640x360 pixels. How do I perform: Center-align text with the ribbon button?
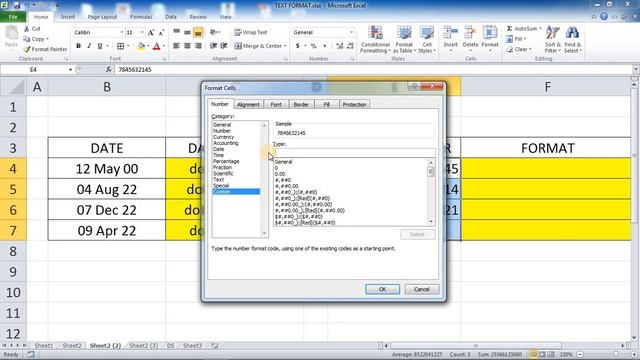187,46
